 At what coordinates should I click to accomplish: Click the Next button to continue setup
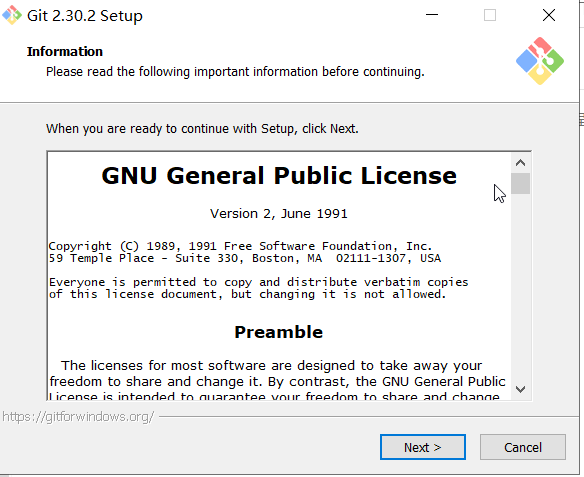[x=423, y=447]
